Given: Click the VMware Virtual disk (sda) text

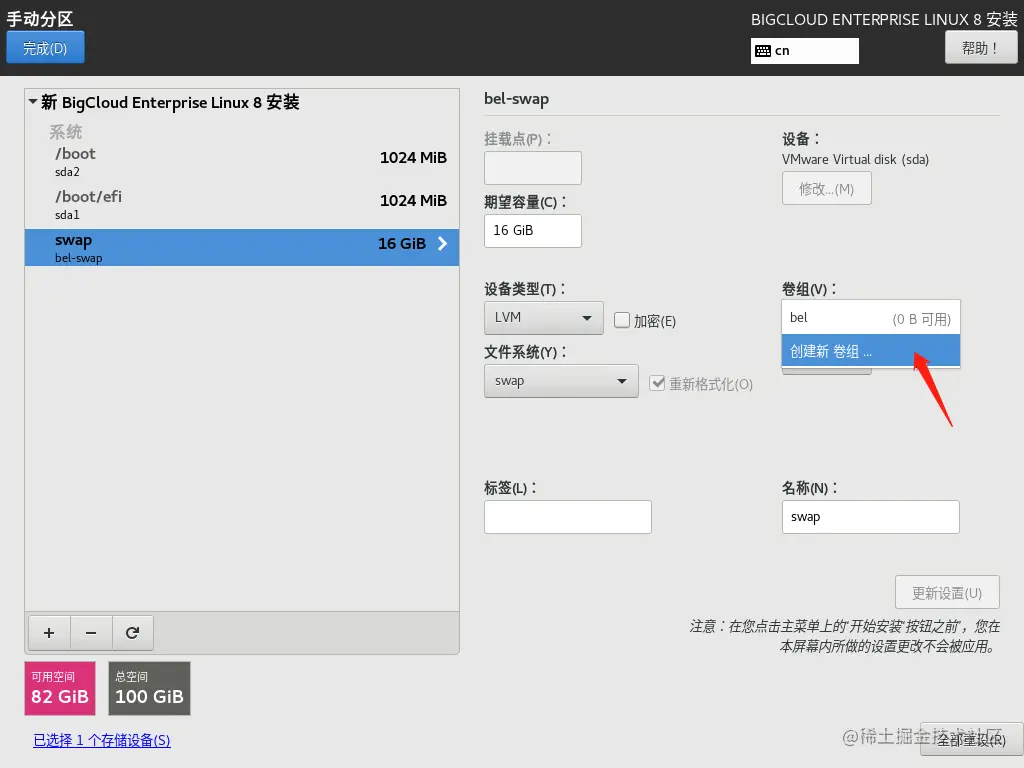Looking at the screenshot, I should pyautogui.click(x=855, y=159).
